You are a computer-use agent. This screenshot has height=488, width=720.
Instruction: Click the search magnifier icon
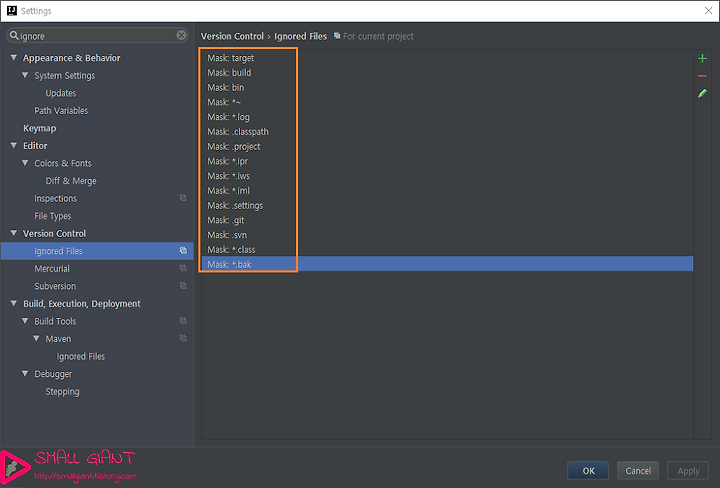click(x=14, y=35)
